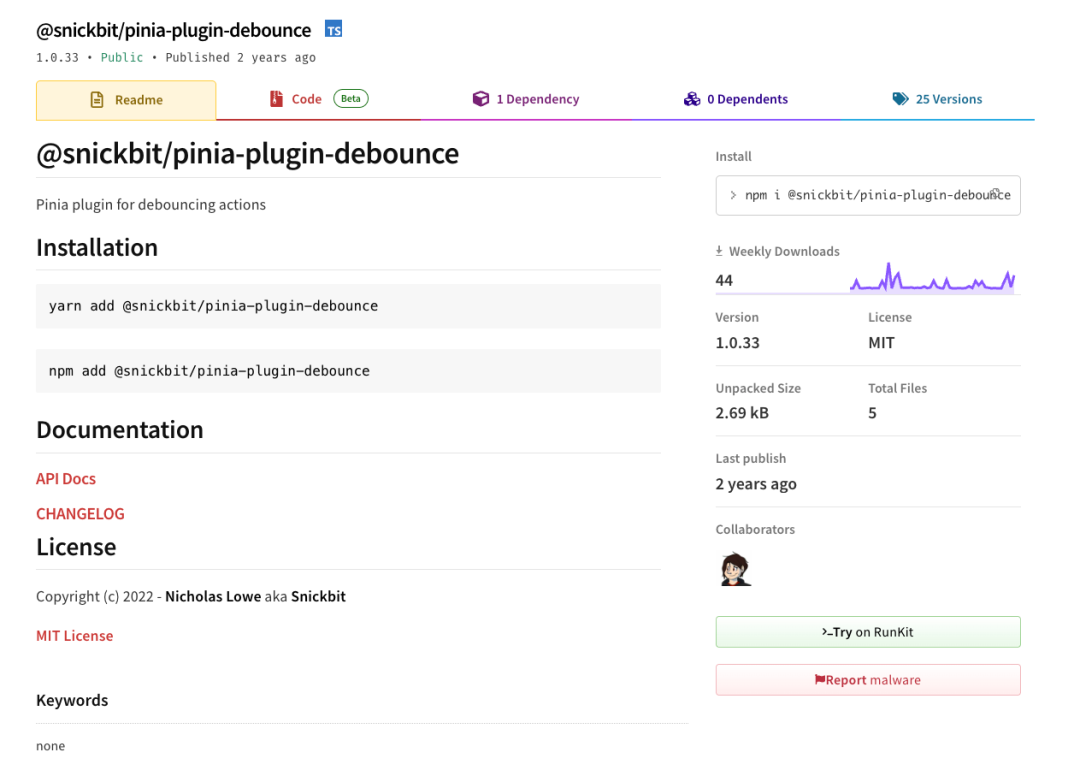This screenshot has height=770, width=1080.
Task: Click the Readme document icon
Action: pos(96,99)
